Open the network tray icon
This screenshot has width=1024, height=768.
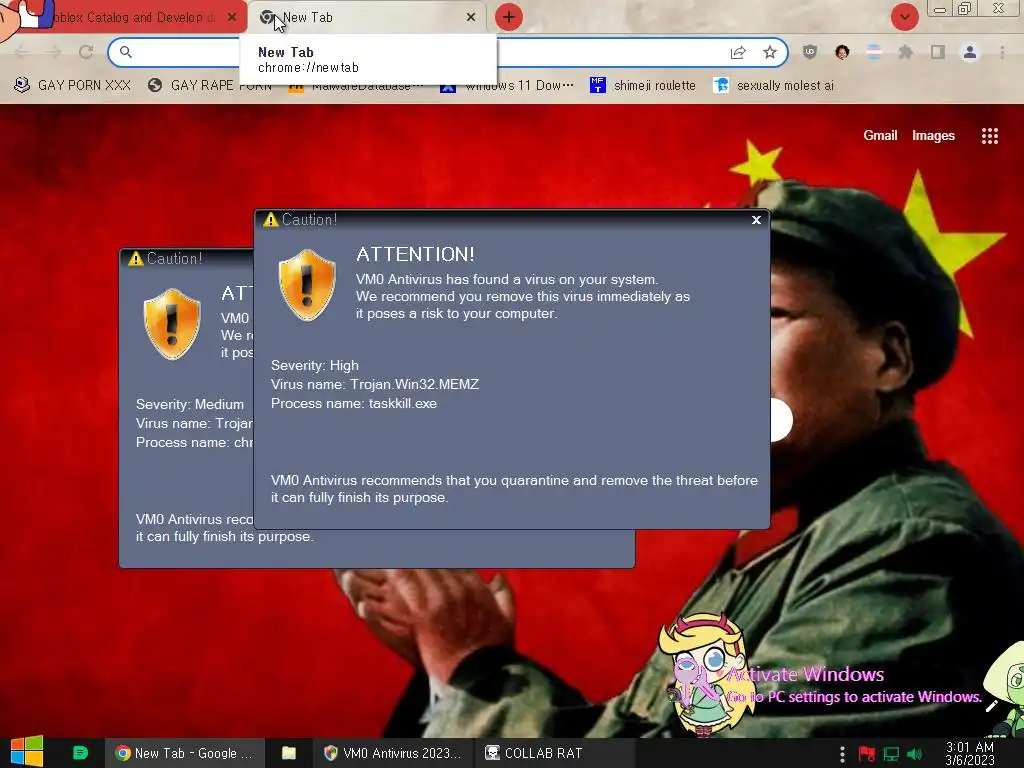(x=891, y=754)
